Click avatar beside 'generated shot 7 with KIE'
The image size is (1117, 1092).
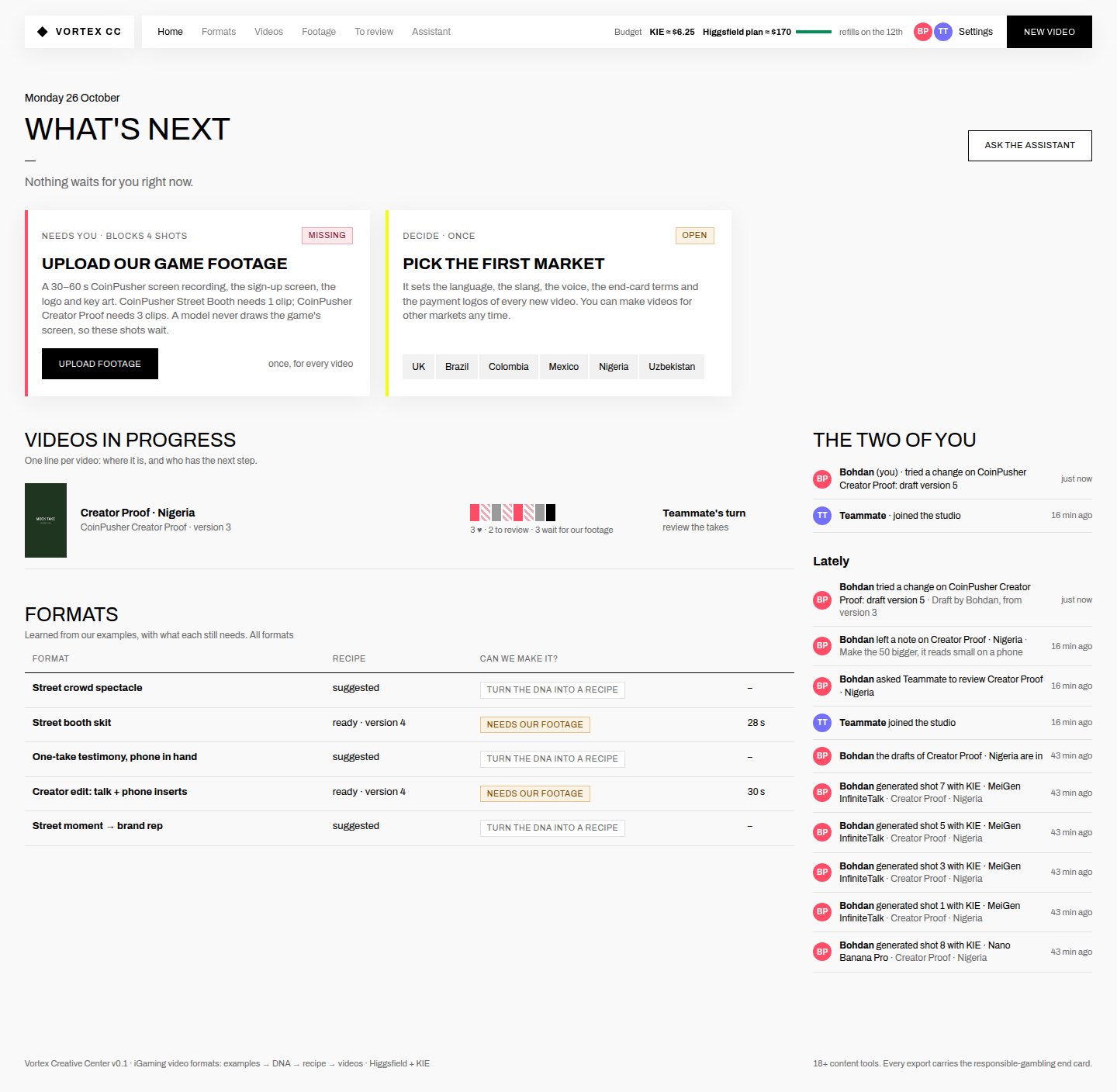tap(822, 792)
